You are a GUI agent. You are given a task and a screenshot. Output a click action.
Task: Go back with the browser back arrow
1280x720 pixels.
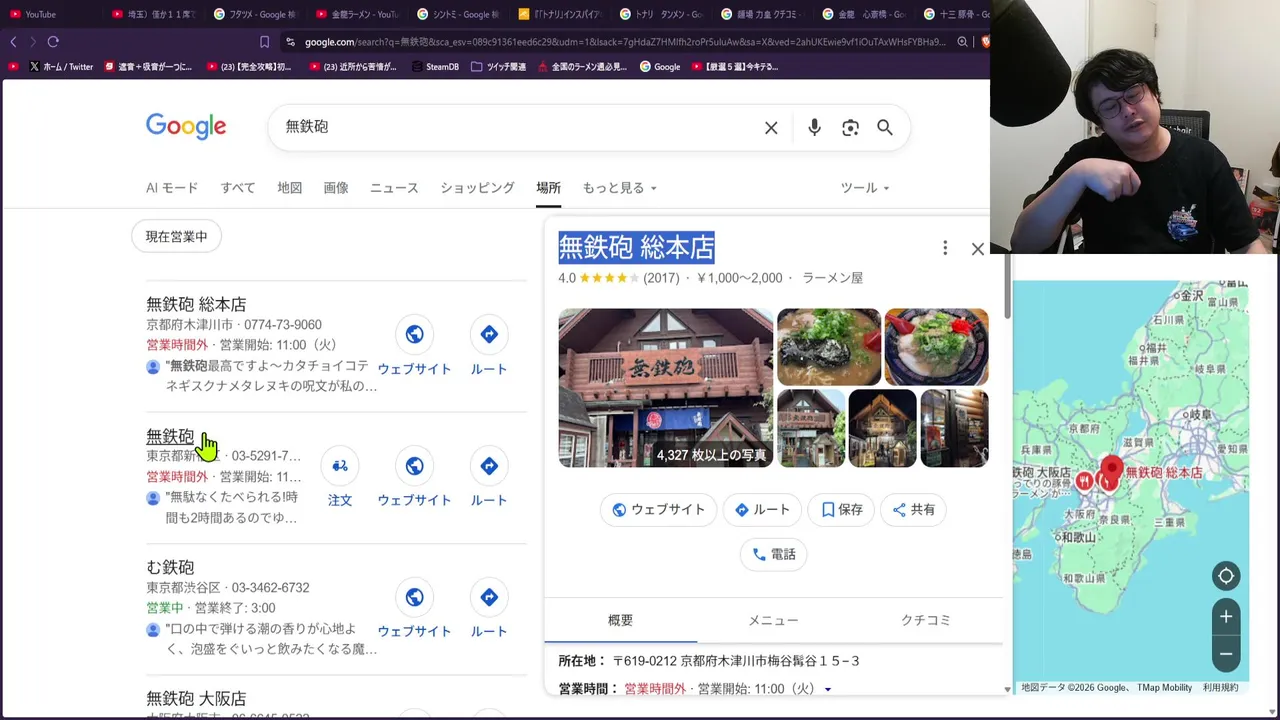pyautogui.click(x=13, y=42)
